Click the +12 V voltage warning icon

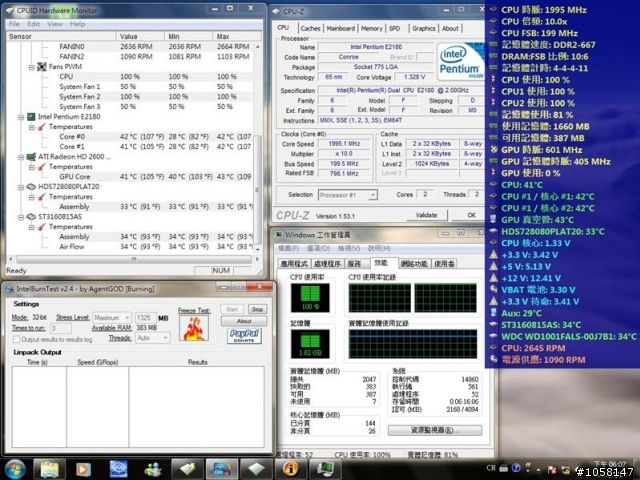pos(493,278)
